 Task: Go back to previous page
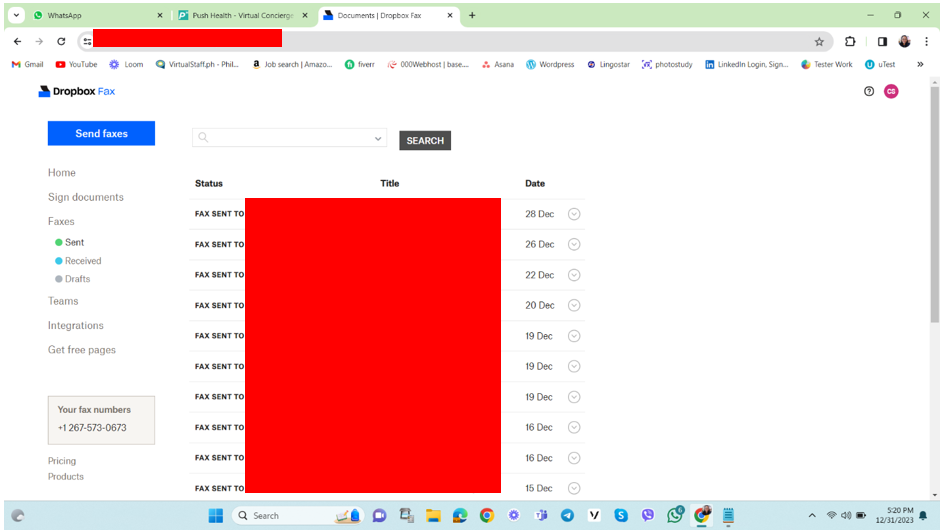[17, 42]
